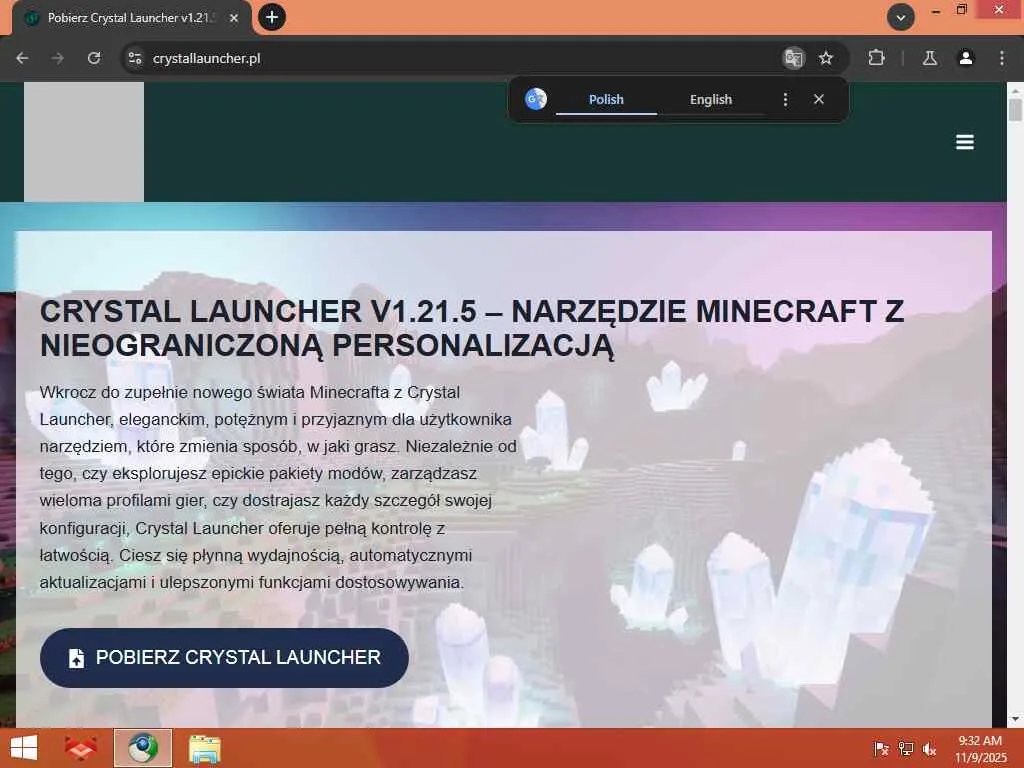Expand the tab search dropdown arrow

pyautogui.click(x=901, y=18)
